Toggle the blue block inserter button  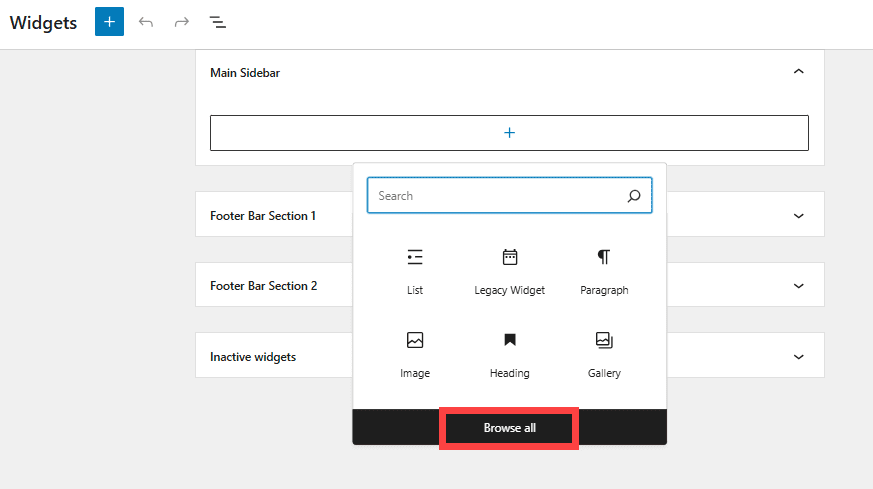pyautogui.click(x=109, y=22)
